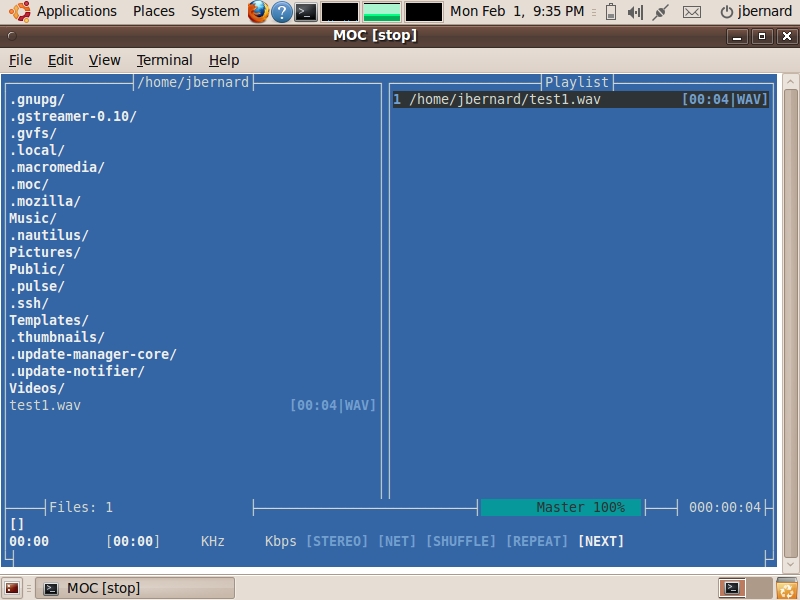Screen dimensions: 800x600
Task: Open the jbernard user session menu
Action: coord(755,12)
